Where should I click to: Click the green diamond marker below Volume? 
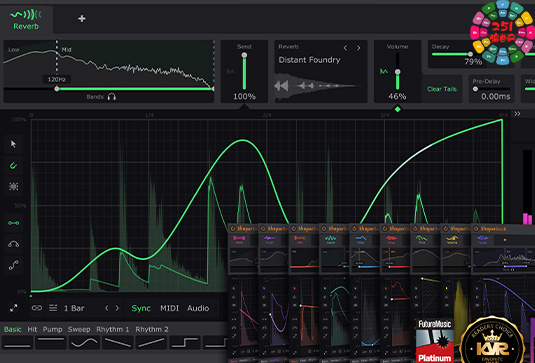pos(397,109)
